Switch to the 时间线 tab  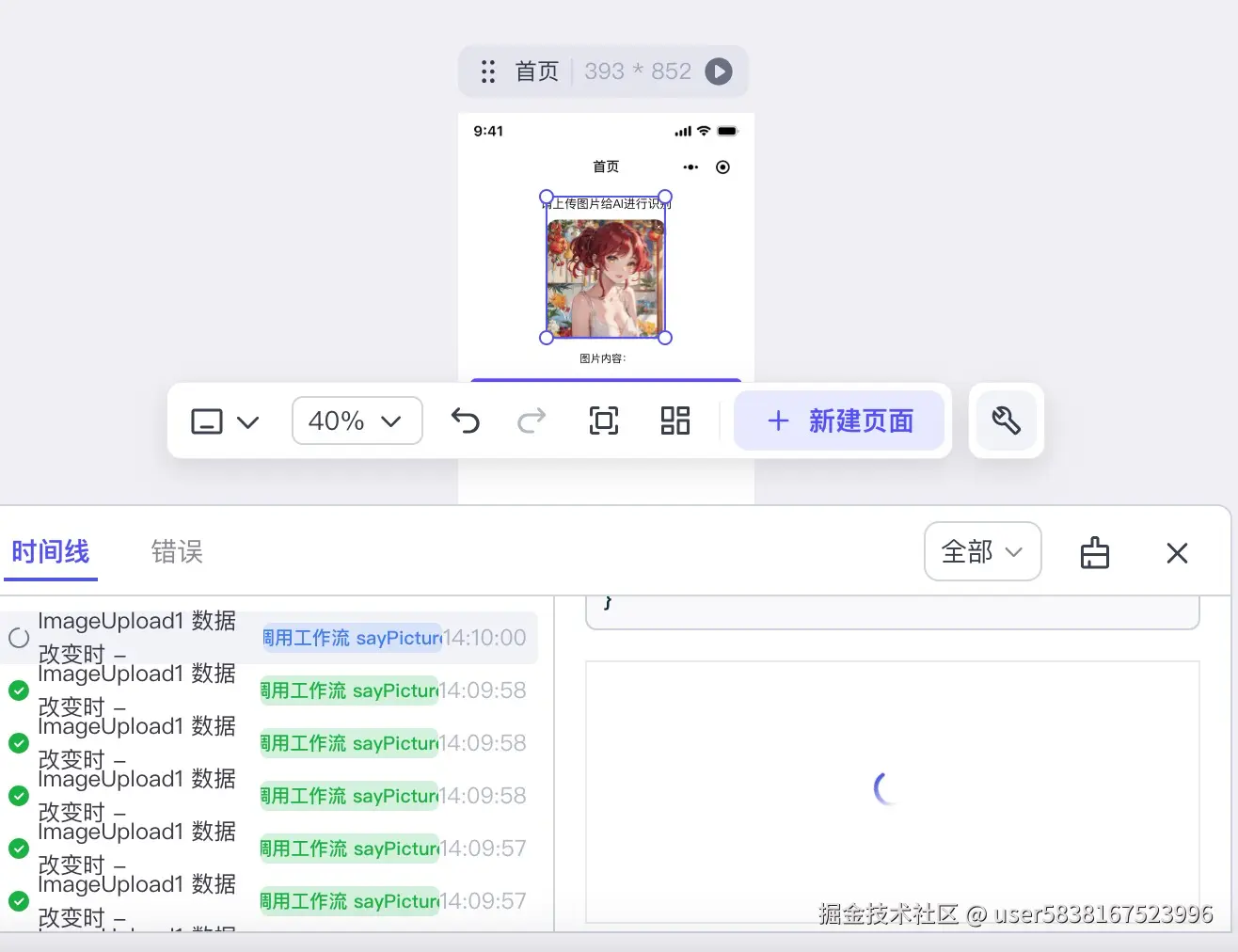click(x=51, y=552)
